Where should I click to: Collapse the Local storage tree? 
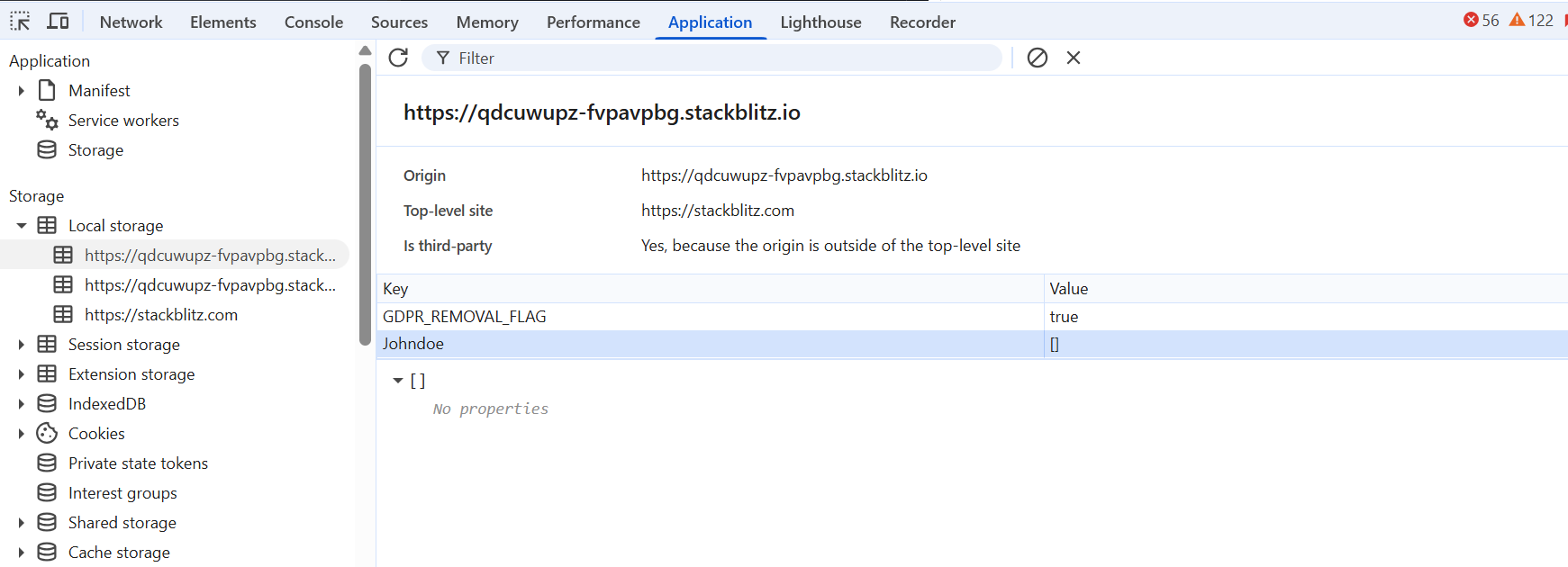[21, 226]
